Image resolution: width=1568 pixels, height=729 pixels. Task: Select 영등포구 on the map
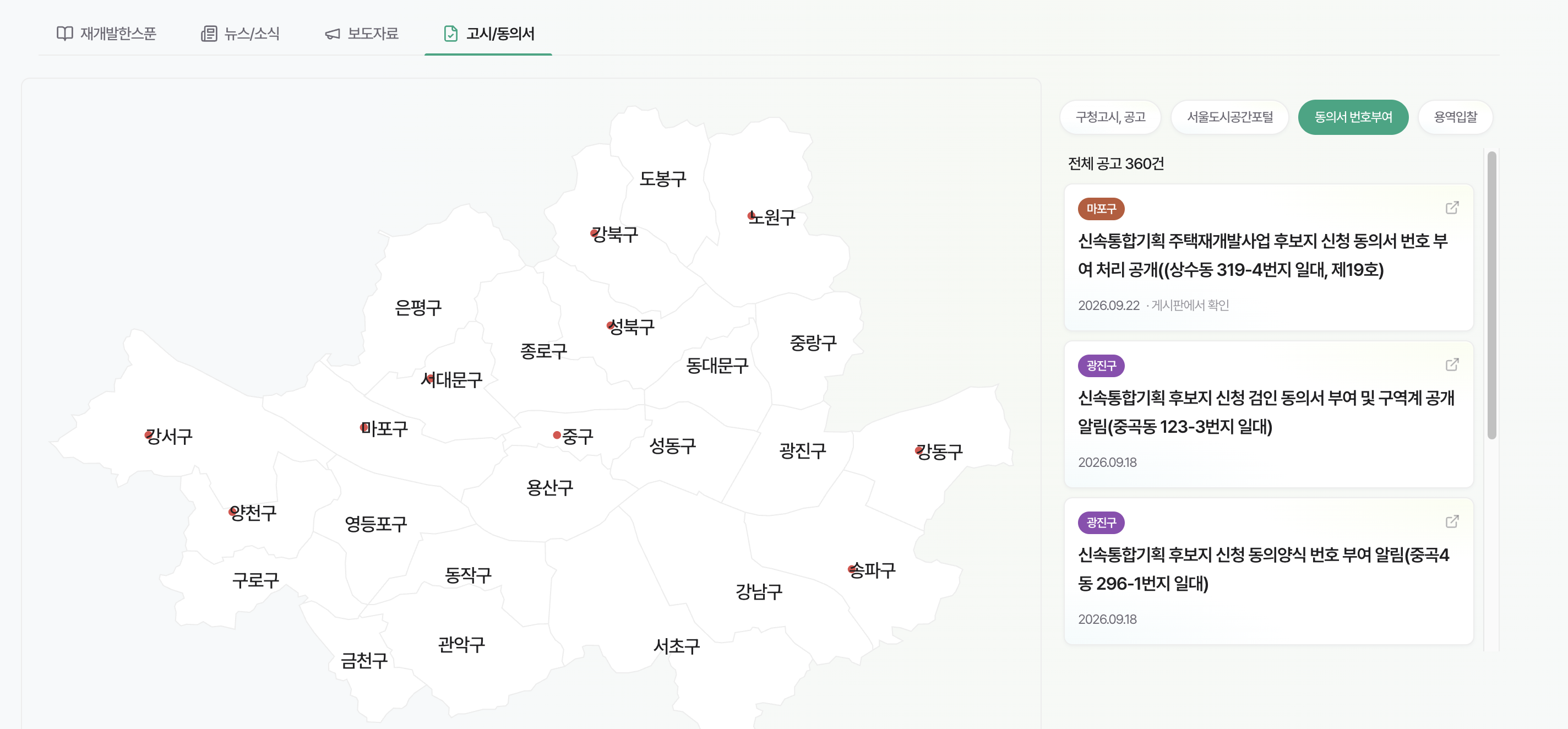[x=375, y=523]
